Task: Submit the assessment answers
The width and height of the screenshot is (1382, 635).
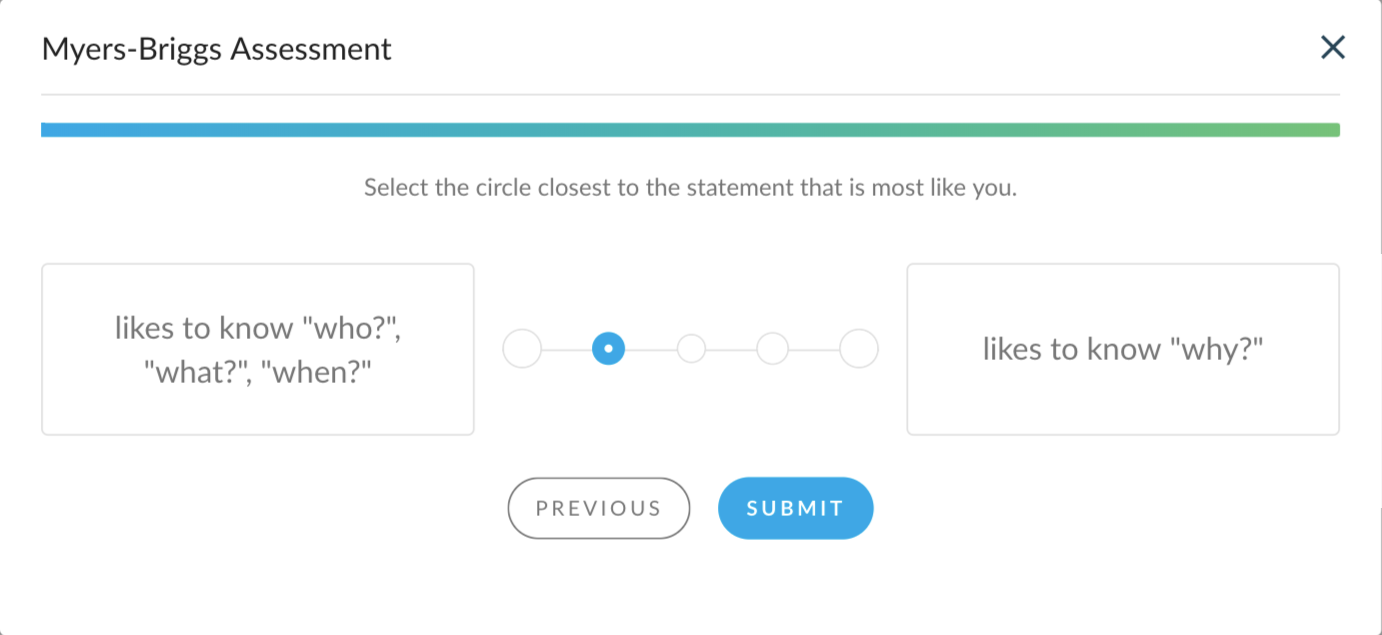Action: 795,508
